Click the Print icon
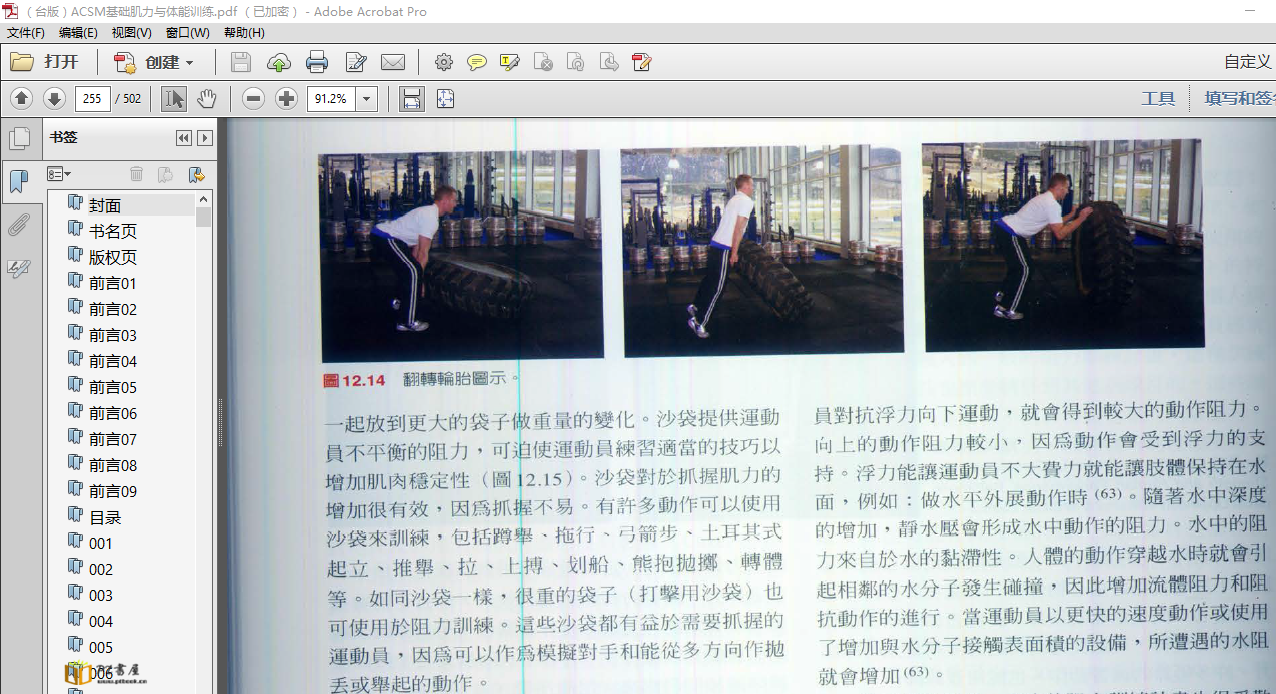Screen dimensions: 1276x694 pos(317,62)
